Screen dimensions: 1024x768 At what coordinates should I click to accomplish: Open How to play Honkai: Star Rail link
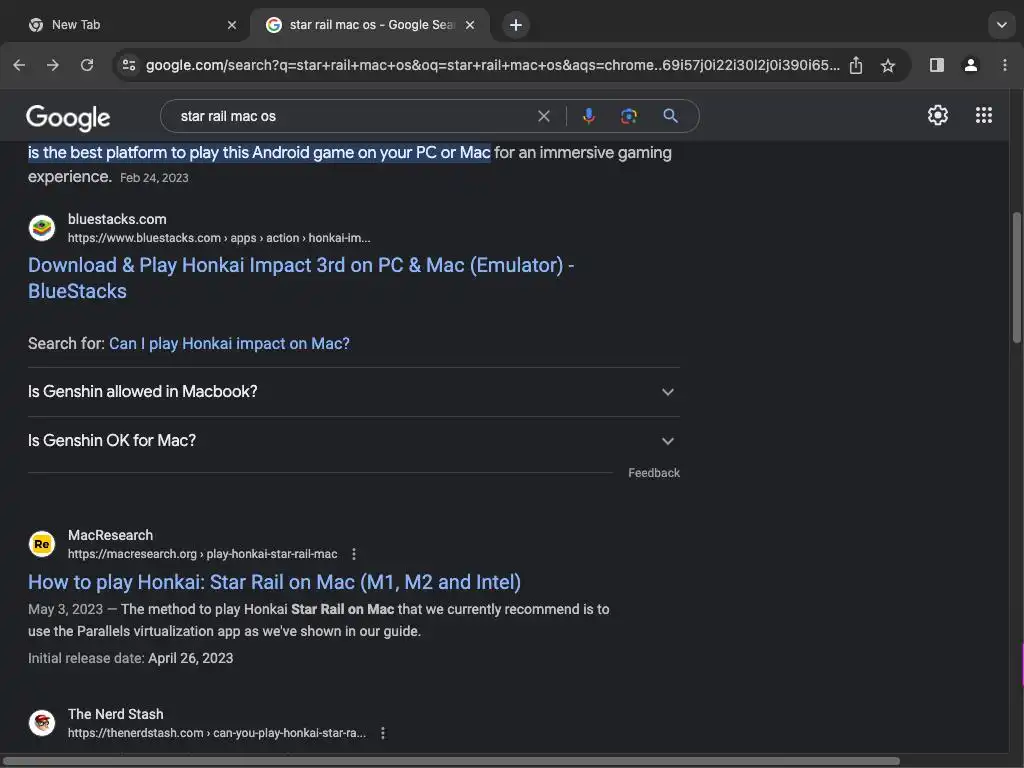pyautogui.click(x=274, y=582)
